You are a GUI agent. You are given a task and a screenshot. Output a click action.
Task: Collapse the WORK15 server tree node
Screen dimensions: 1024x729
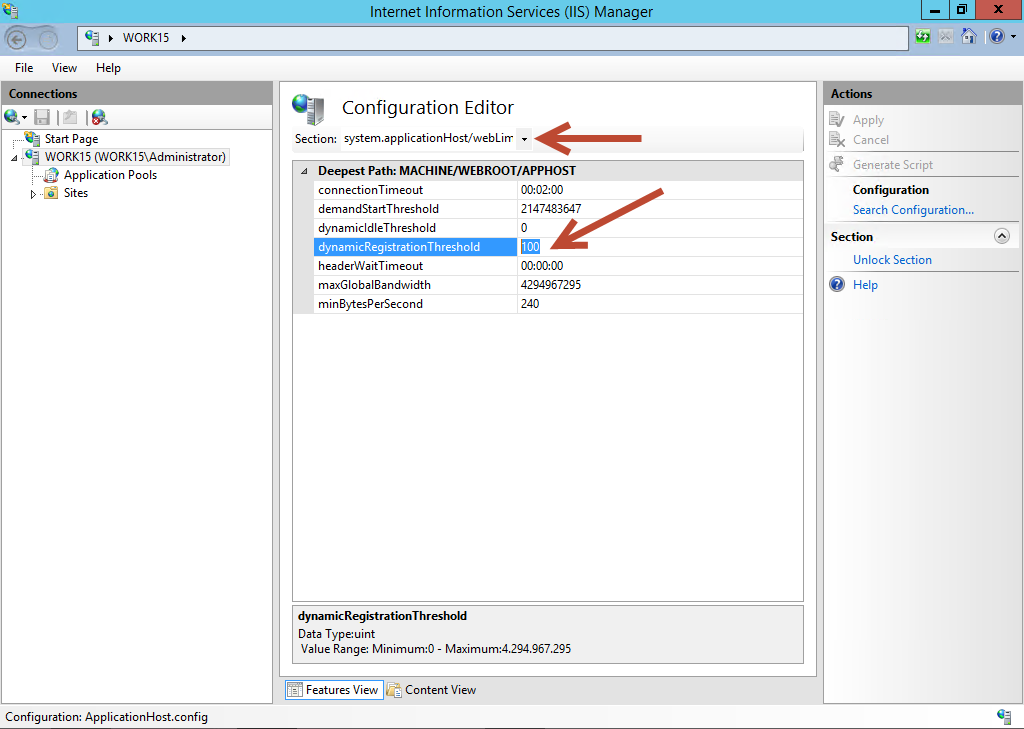14,158
